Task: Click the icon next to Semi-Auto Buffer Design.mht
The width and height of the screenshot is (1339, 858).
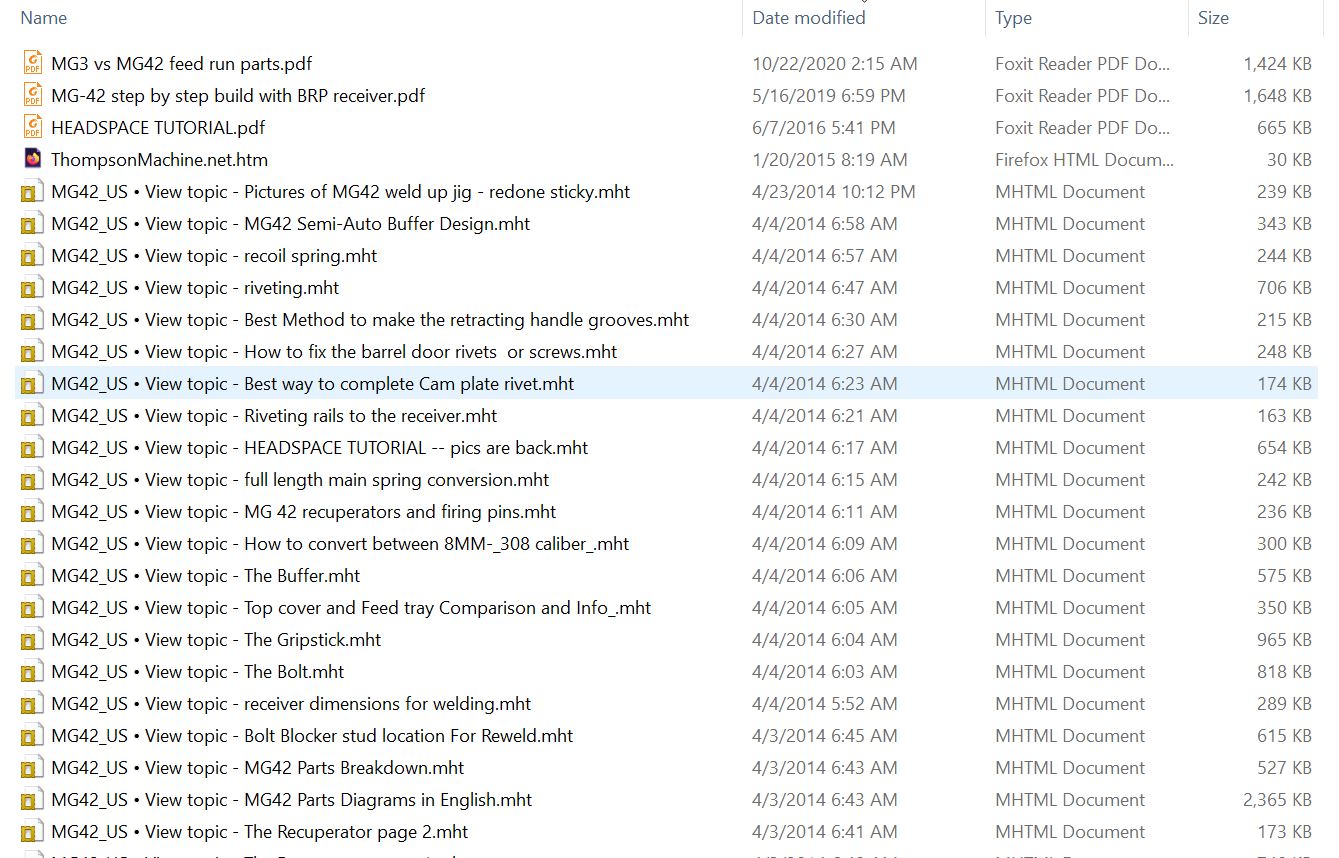Action: pyautogui.click(x=33, y=224)
